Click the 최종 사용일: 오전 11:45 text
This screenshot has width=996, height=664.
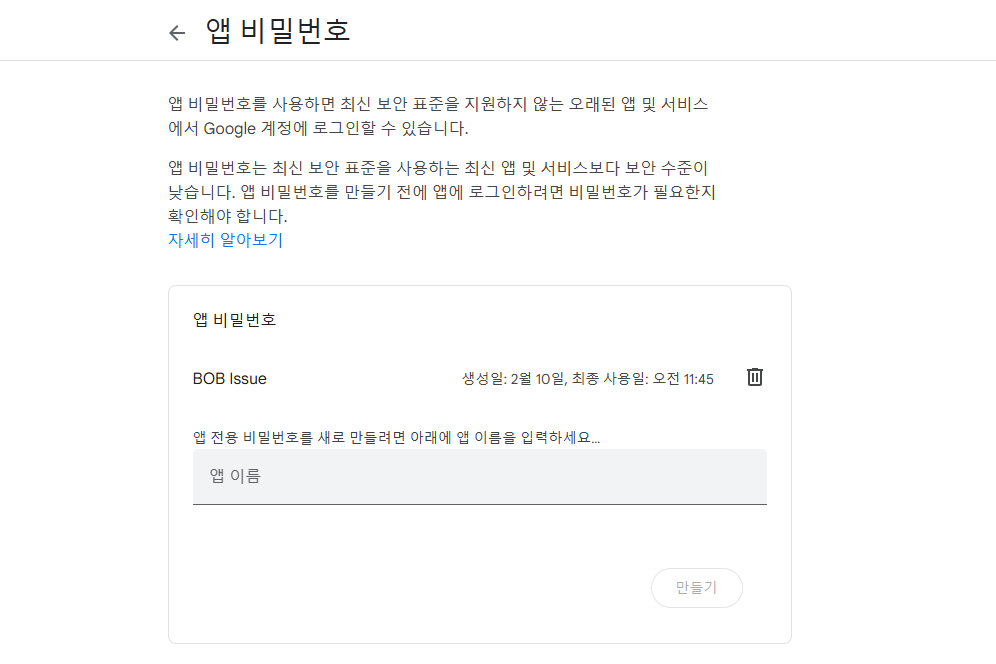642,379
